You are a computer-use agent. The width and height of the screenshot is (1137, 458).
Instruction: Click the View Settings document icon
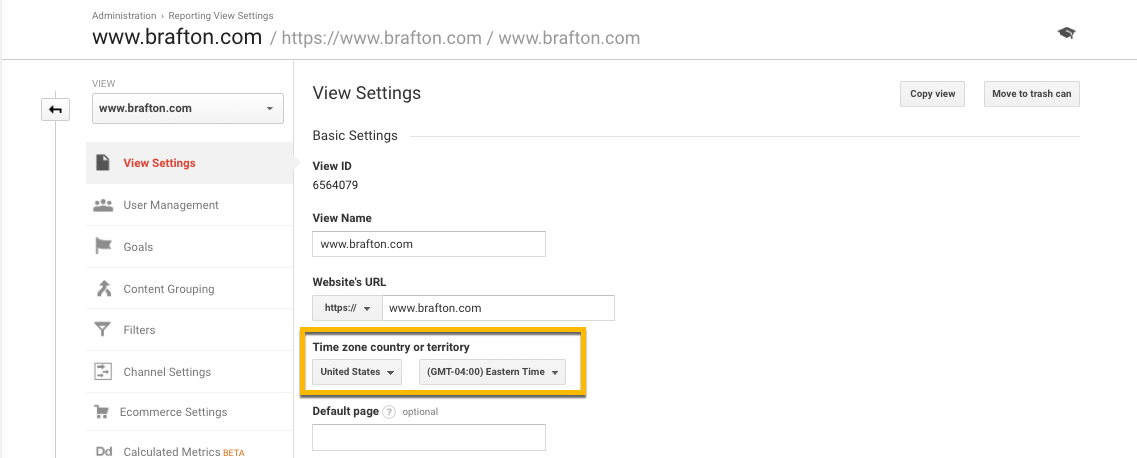pyautogui.click(x=103, y=163)
